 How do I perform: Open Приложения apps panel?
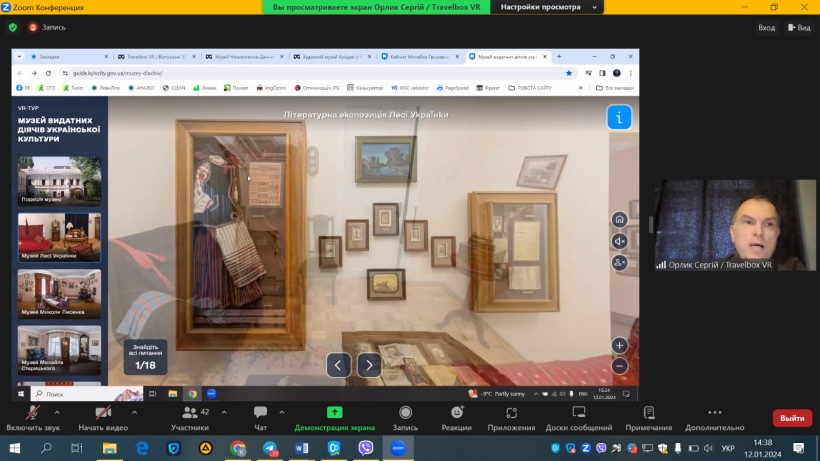pyautogui.click(x=511, y=419)
